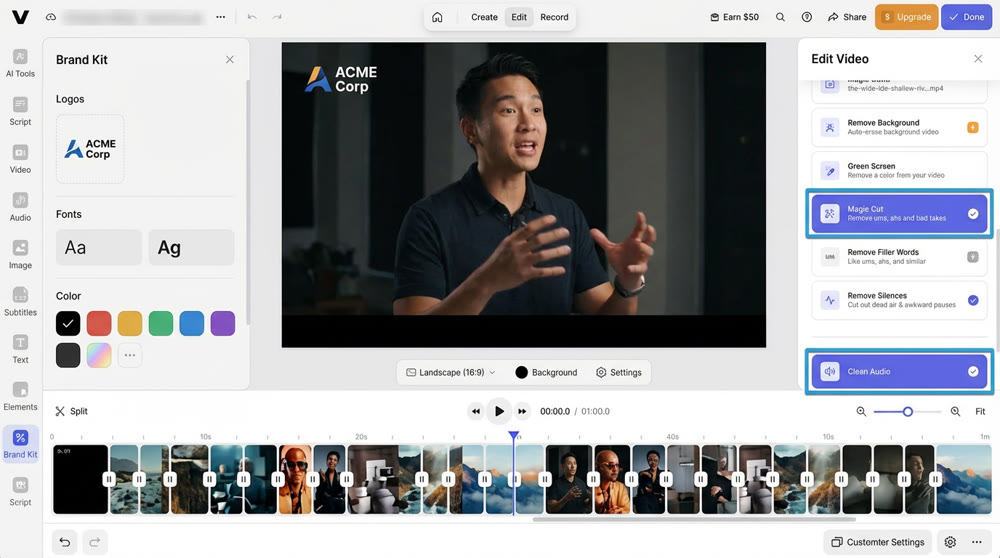Image resolution: width=1000 pixels, height=558 pixels.
Task: Open the Subtitles panel
Action: 20,300
